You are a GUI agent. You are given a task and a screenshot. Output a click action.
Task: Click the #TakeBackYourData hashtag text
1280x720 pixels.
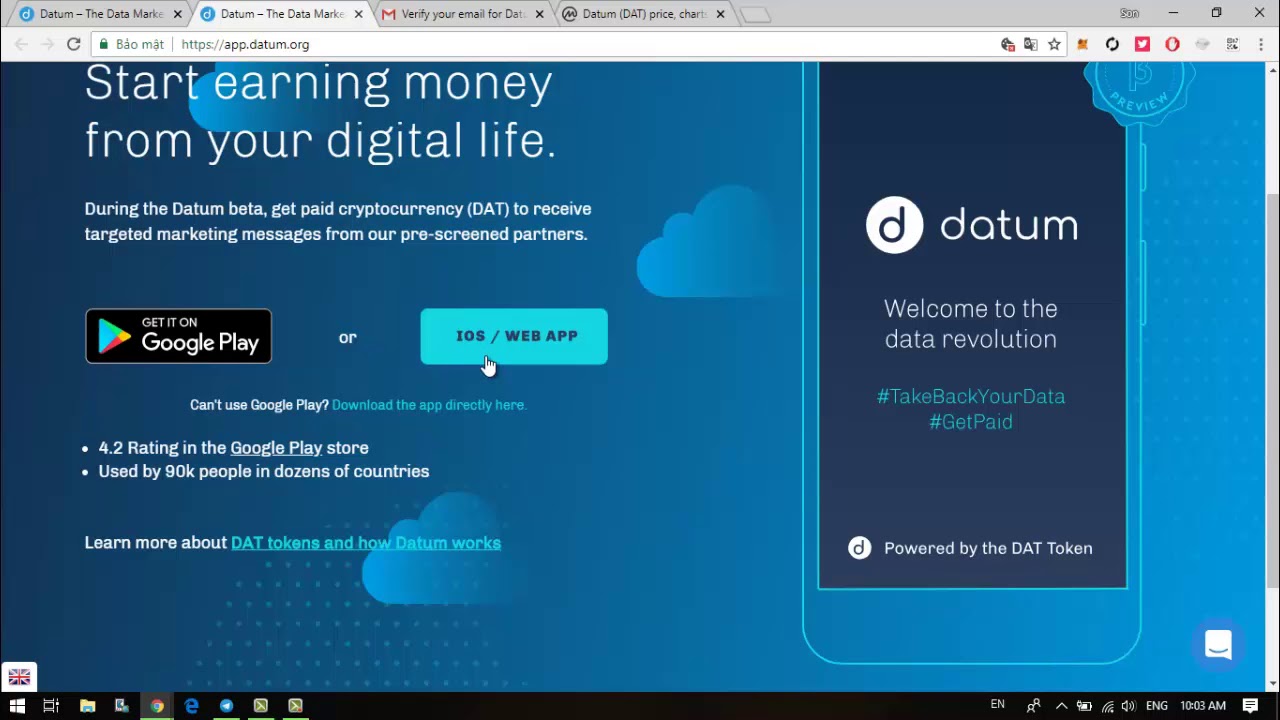(971, 397)
